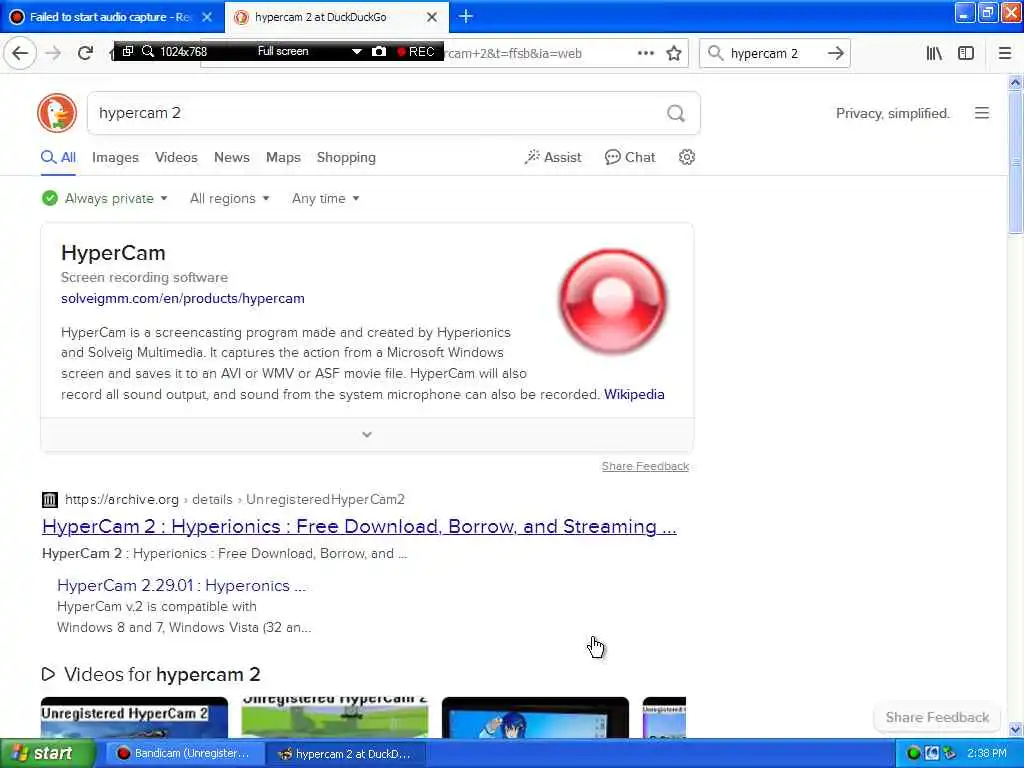Click the Assist button

click(x=552, y=157)
